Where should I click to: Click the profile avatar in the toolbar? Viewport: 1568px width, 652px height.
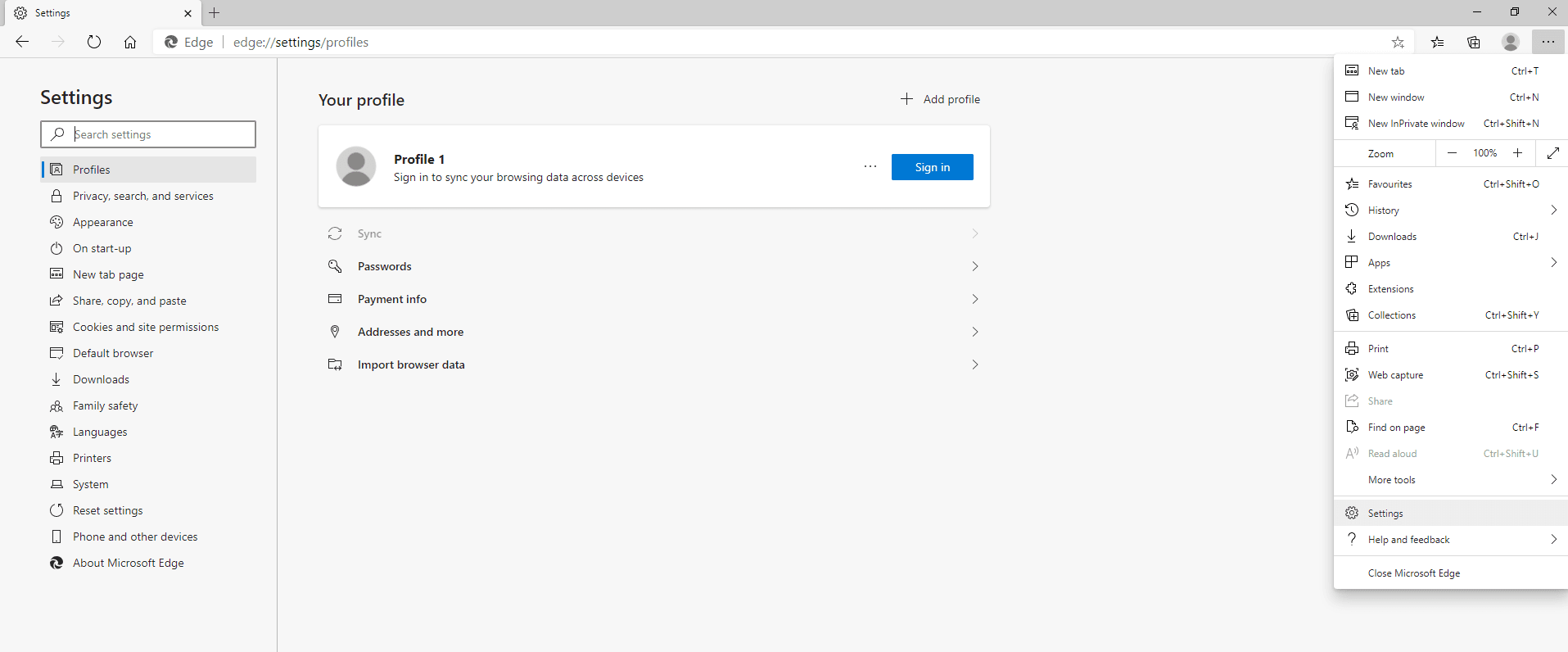point(1511,43)
